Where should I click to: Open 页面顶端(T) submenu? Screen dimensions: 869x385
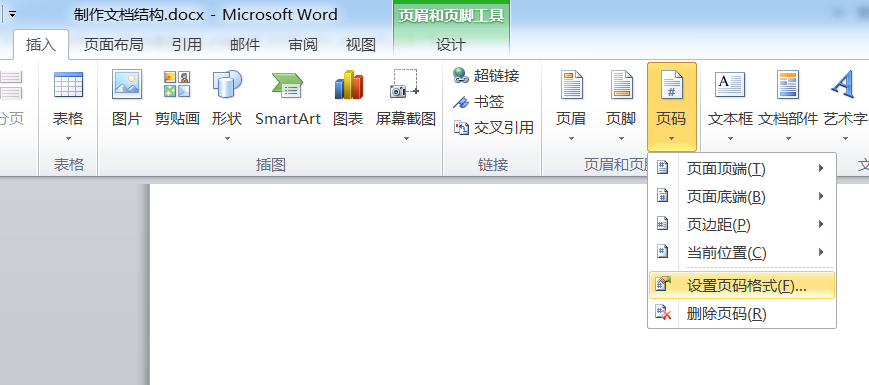(742, 168)
